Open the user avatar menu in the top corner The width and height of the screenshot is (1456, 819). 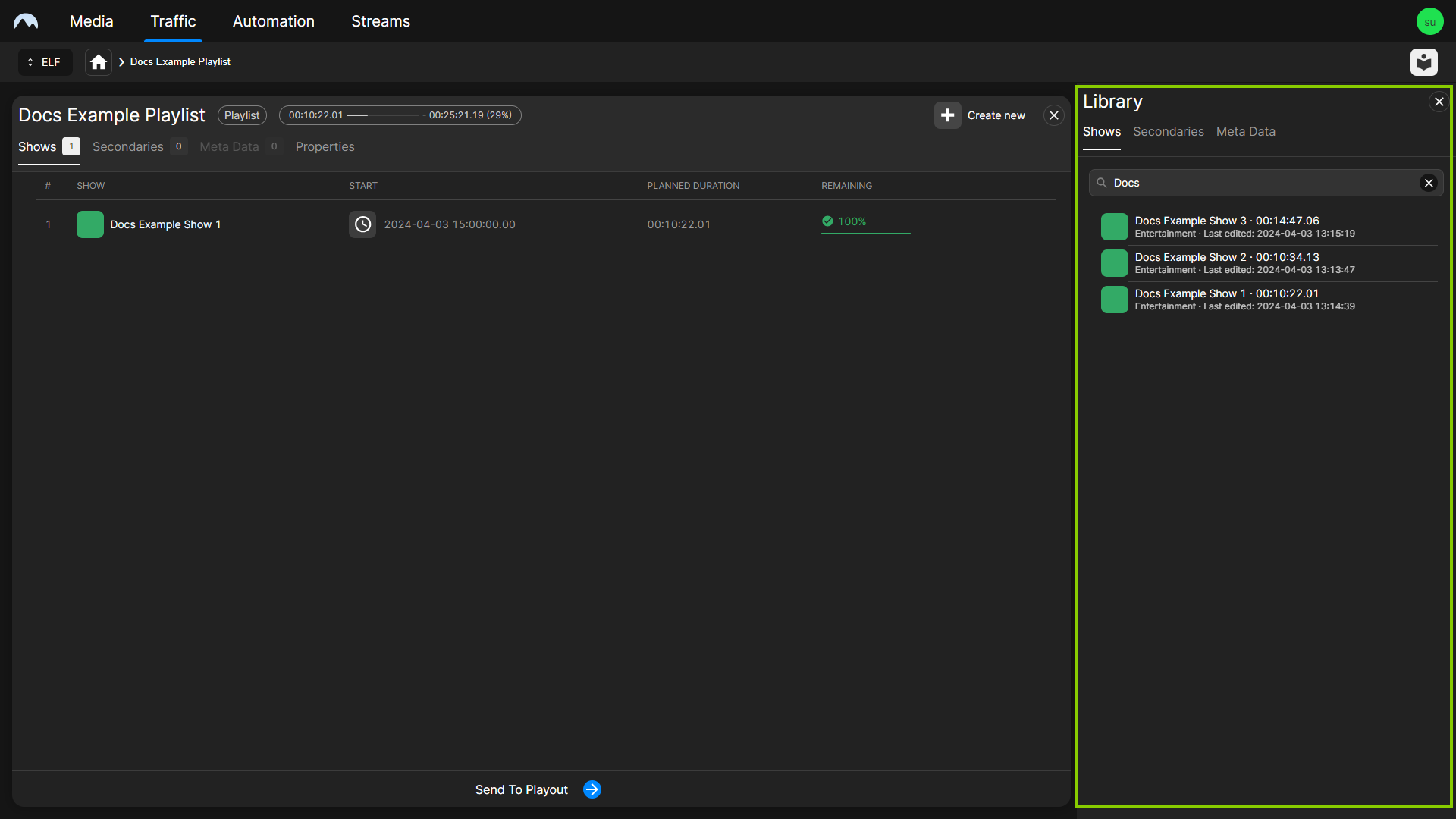coord(1430,20)
